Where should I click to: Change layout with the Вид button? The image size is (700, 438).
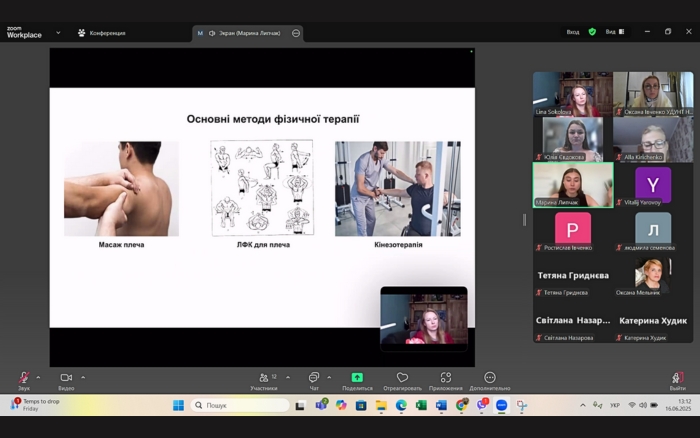614,32
